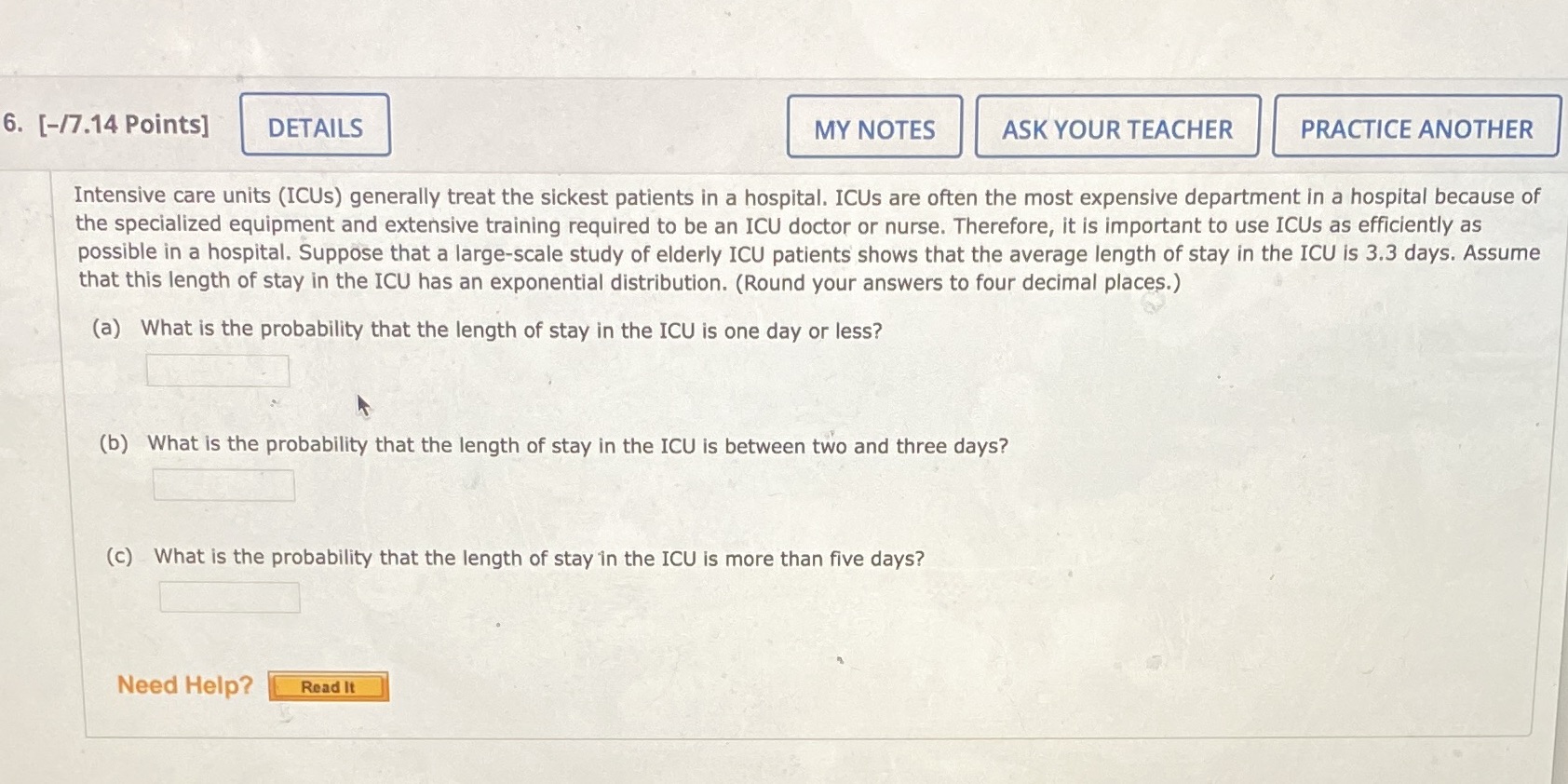Viewport: 1568px width, 784px height.
Task: Click the part (c) question text
Action: [538, 558]
